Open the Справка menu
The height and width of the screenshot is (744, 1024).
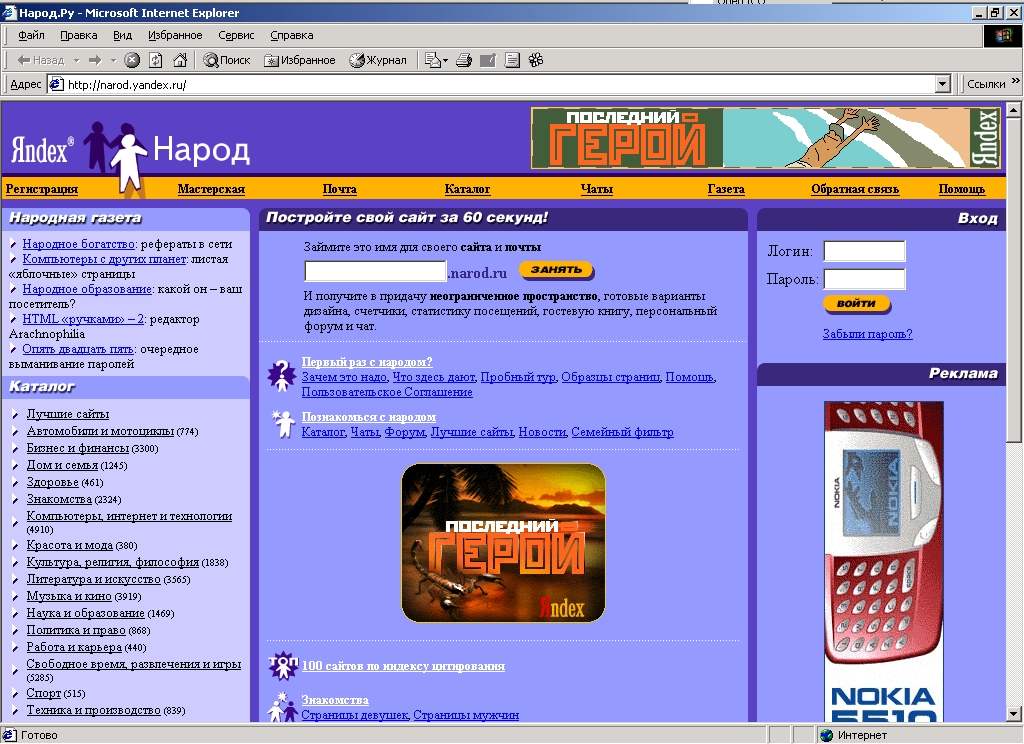[292, 35]
